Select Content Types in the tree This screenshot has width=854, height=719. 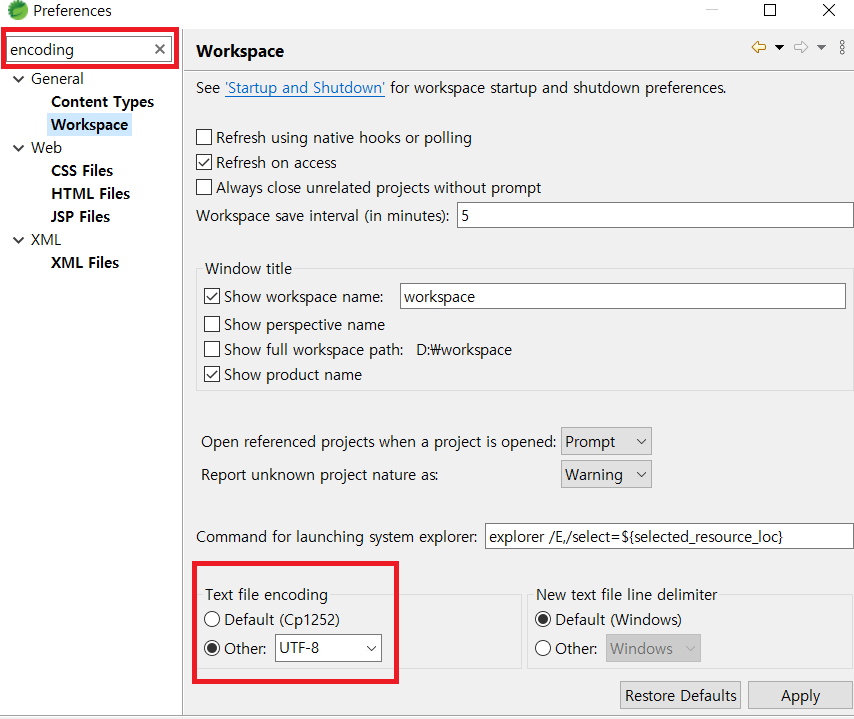point(102,102)
